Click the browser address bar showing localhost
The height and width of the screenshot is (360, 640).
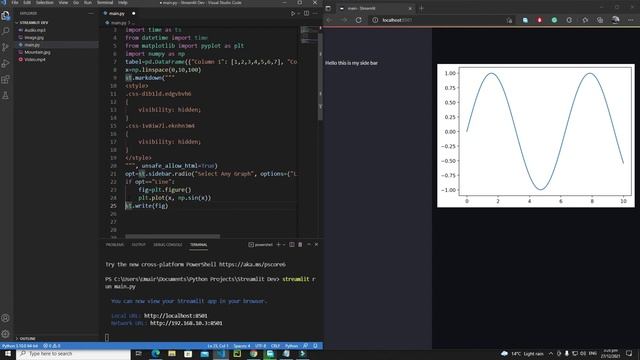coord(441,20)
